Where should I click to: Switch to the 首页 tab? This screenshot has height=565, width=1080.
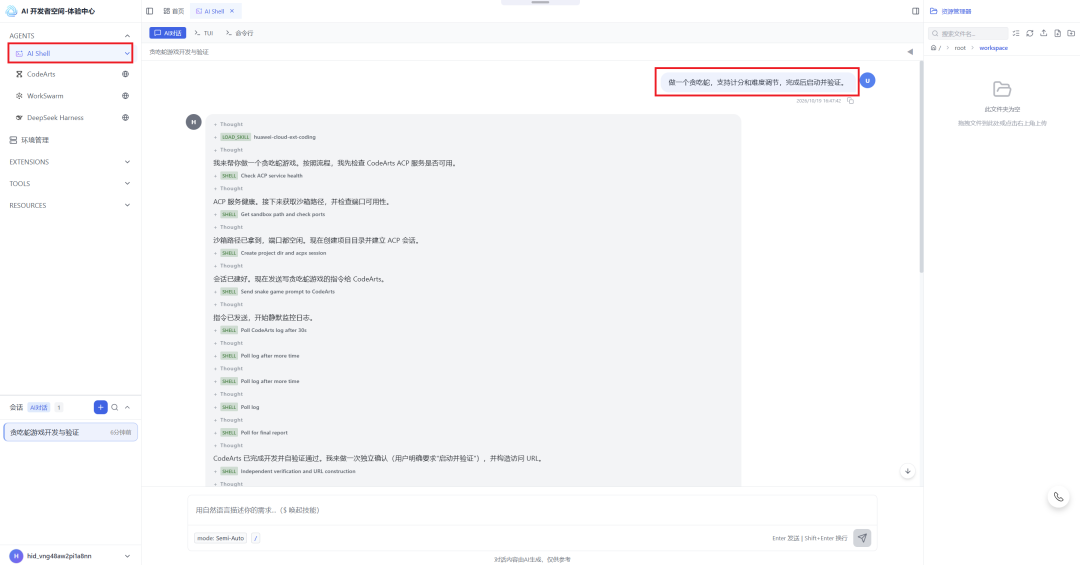(x=174, y=11)
